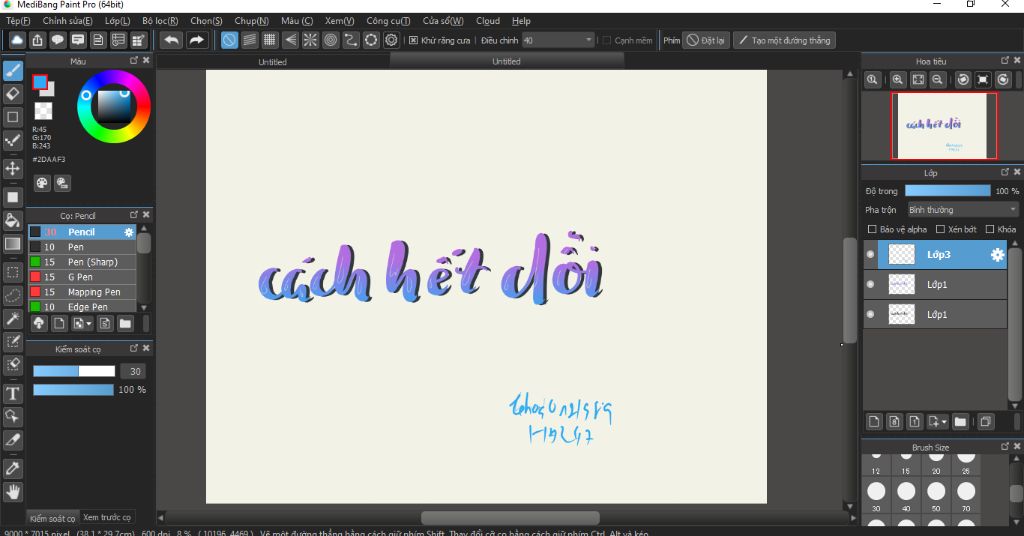The image size is (1024, 536).
Task: Select the Gradient tool
Action: point(12,244)
